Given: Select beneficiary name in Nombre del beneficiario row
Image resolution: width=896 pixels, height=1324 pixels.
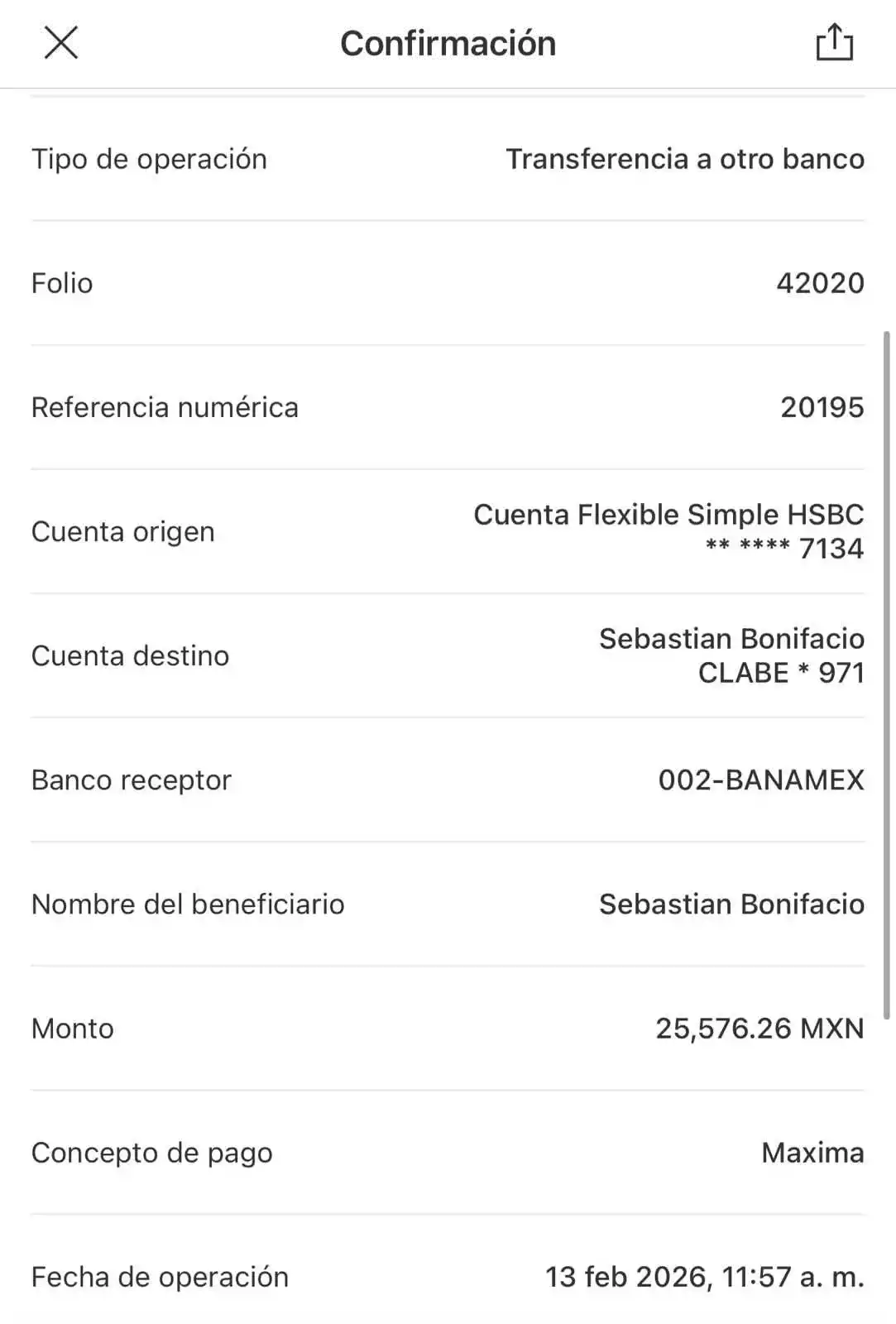Looking at the screenshot, I should (731, 904).
